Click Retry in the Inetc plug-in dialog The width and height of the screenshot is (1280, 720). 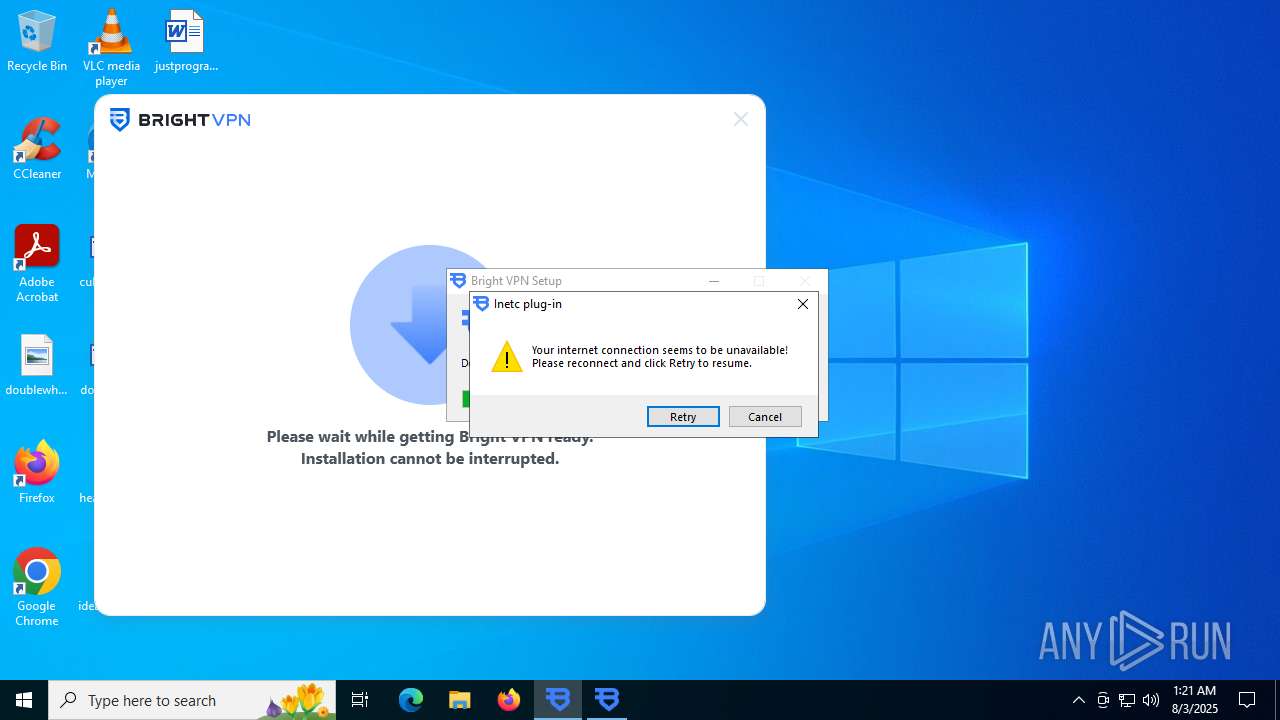coord(683,417)
